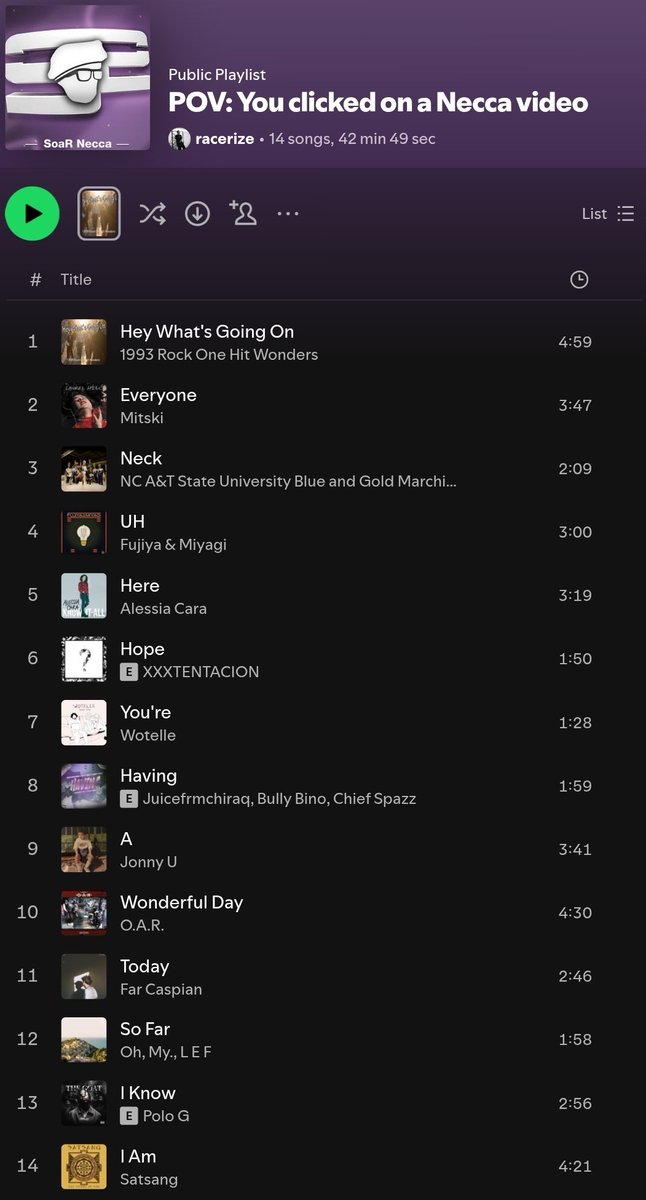This screenshot has width=646, height=1200.
Task: Invite collaborators with the add-person icon
Action: tap(243, 212)
